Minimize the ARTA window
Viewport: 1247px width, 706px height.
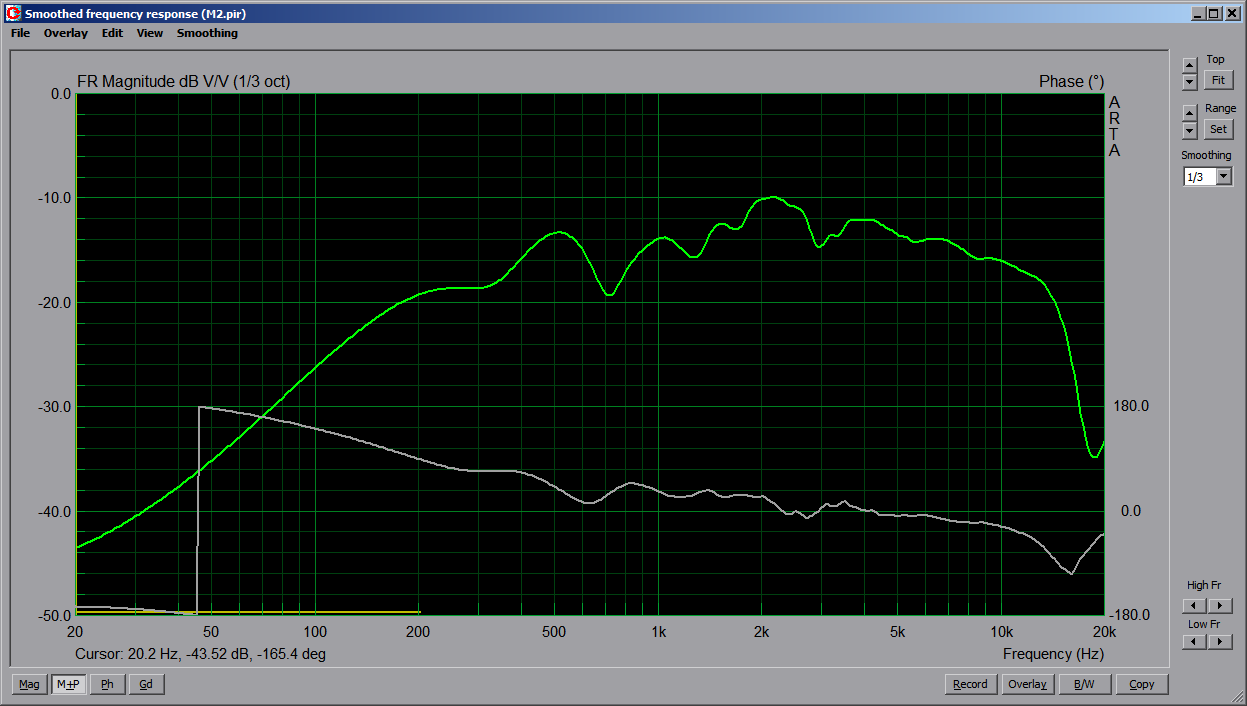click(1198, 14)
